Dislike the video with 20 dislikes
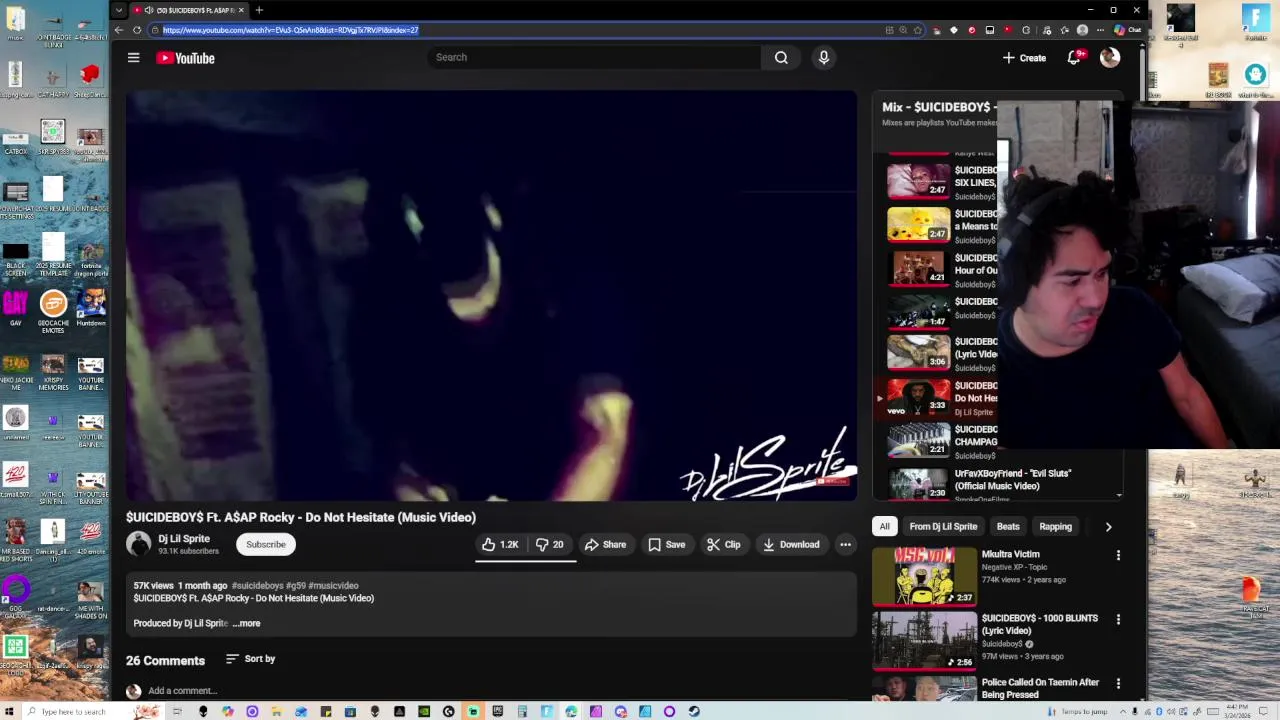Screen dimensions: 1280x720 (549, 544)
